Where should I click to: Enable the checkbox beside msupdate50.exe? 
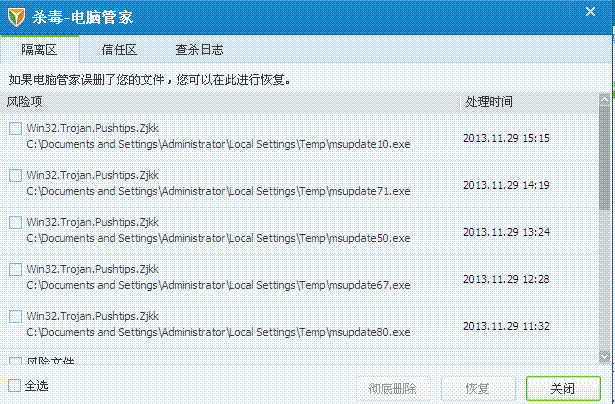point(15,222)
